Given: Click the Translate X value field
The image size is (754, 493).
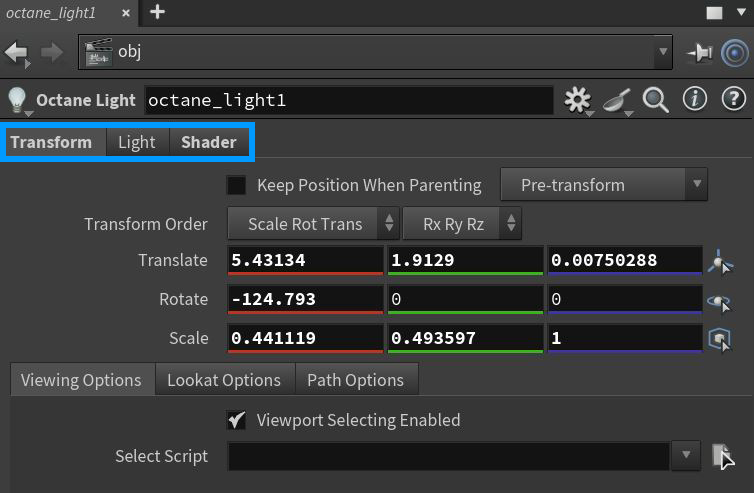Looking at the screenshot, I should [x=304, y=260].
